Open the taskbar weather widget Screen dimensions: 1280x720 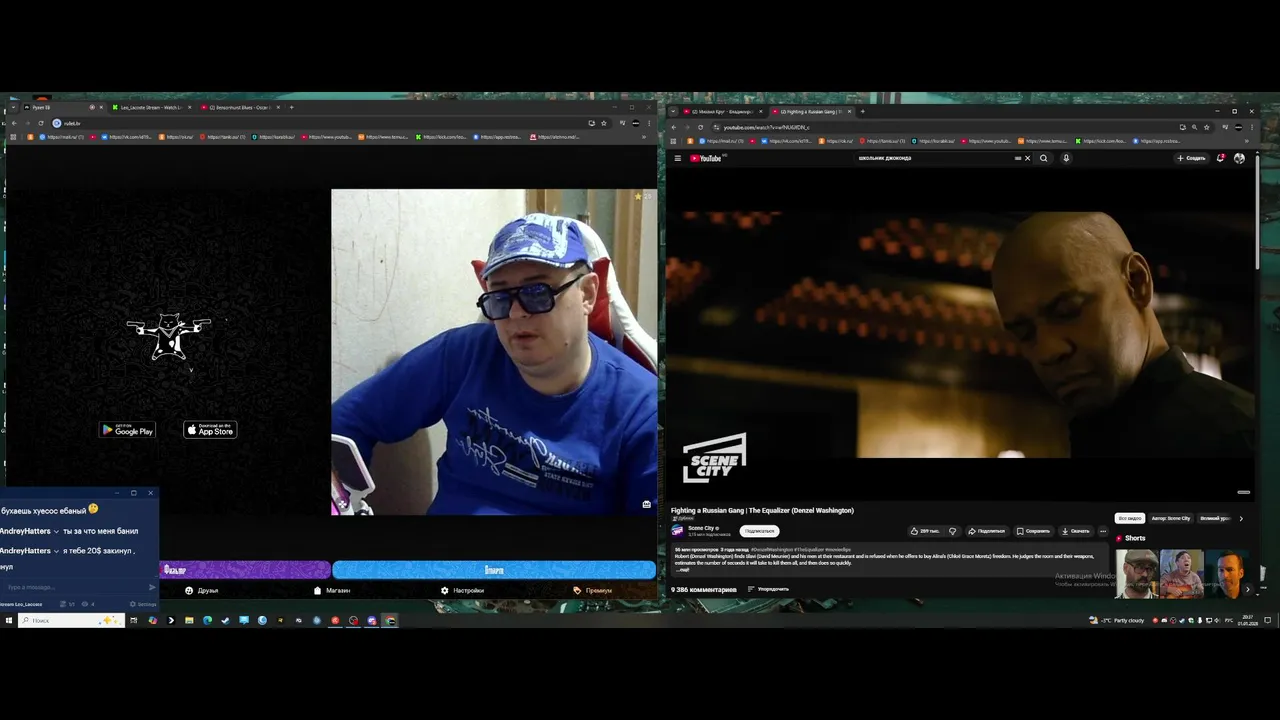(x=1119, y=620)
